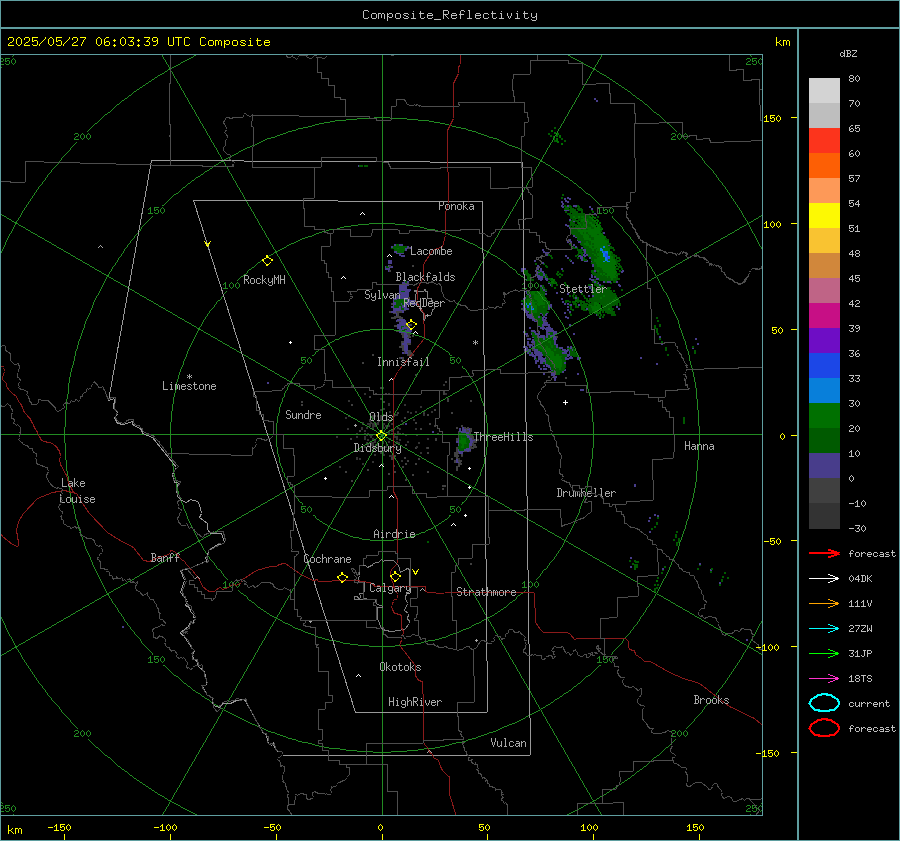900x841 pixels.
Task: Click the Limestone label on map
Action: [x=189, y=386]
